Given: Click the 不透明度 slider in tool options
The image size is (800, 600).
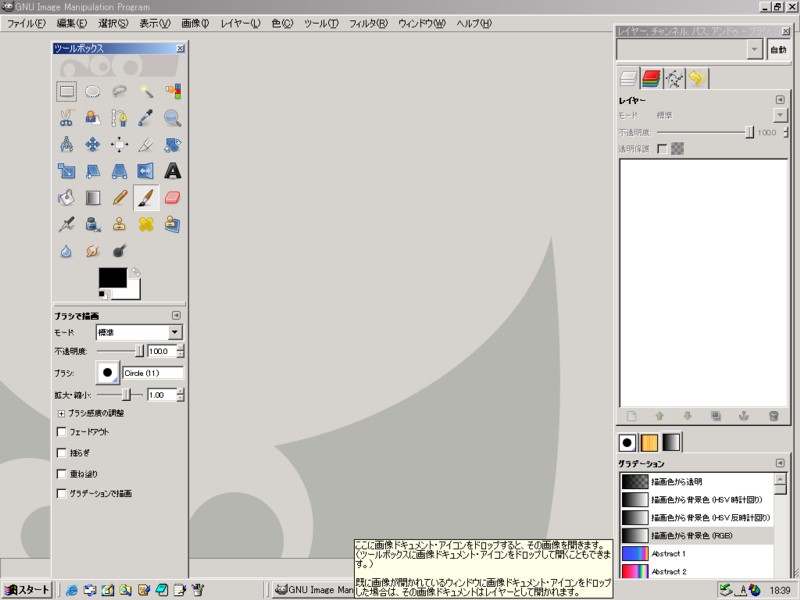Looking at the screenshot, I should pos(120,351).
